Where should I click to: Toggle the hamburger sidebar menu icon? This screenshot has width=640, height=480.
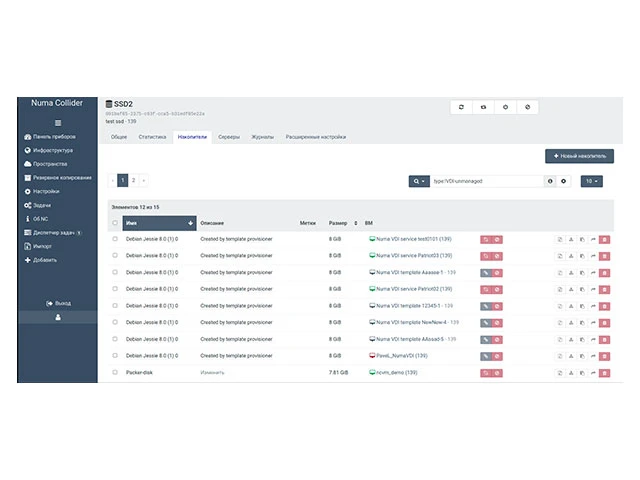(x=57, y=122)
